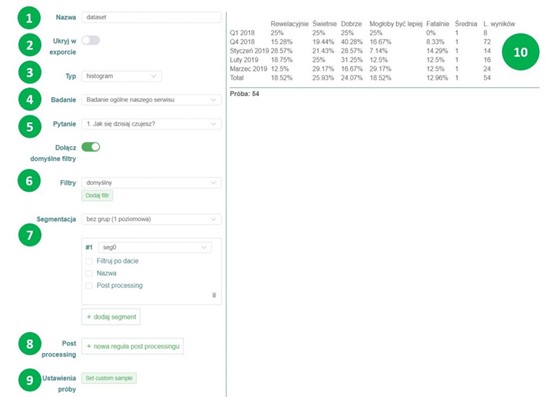Open the Segmentacja dropdown

pyautogui.click(x=151, y=219)
